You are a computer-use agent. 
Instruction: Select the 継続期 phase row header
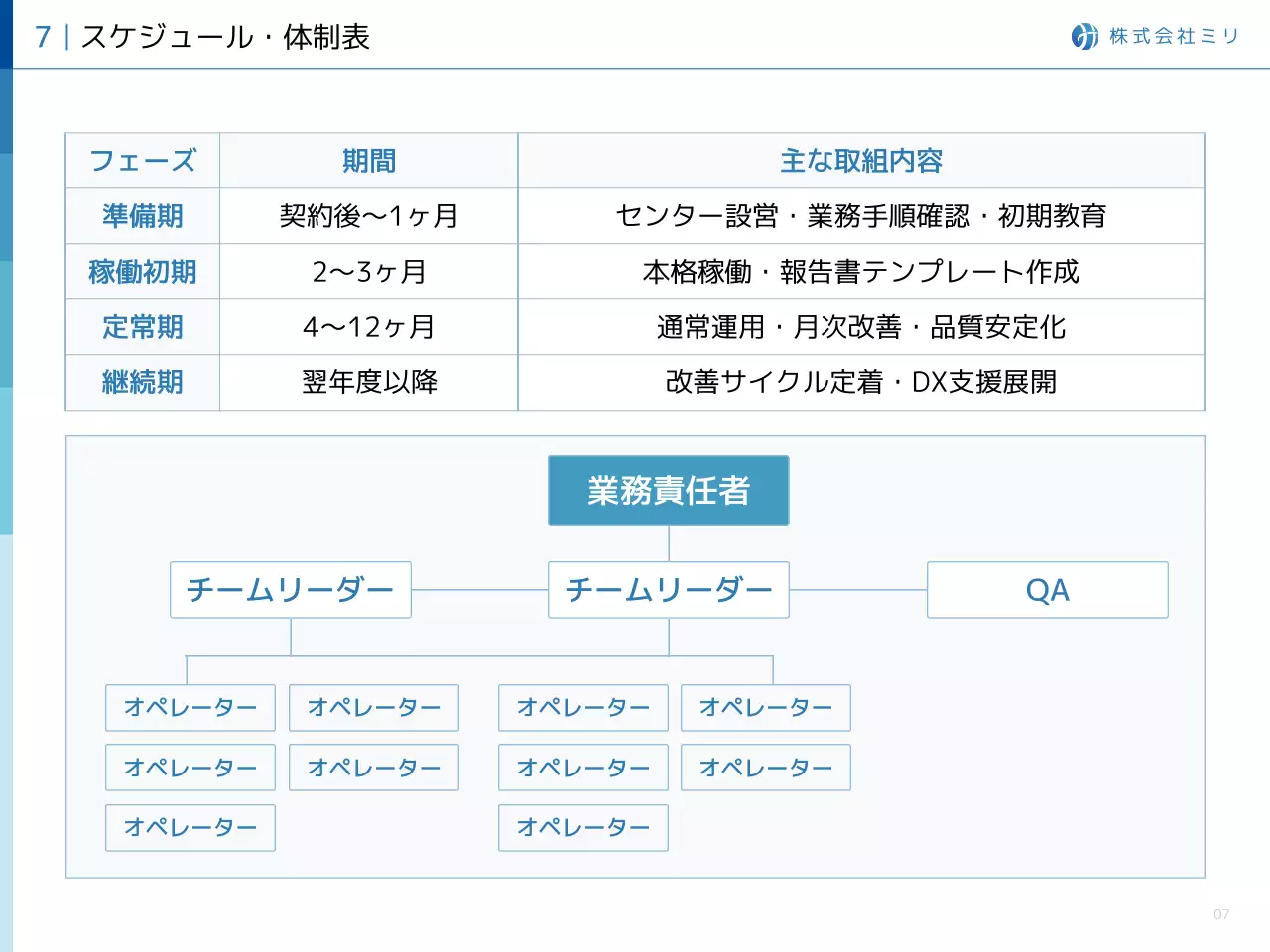point(141,382)
